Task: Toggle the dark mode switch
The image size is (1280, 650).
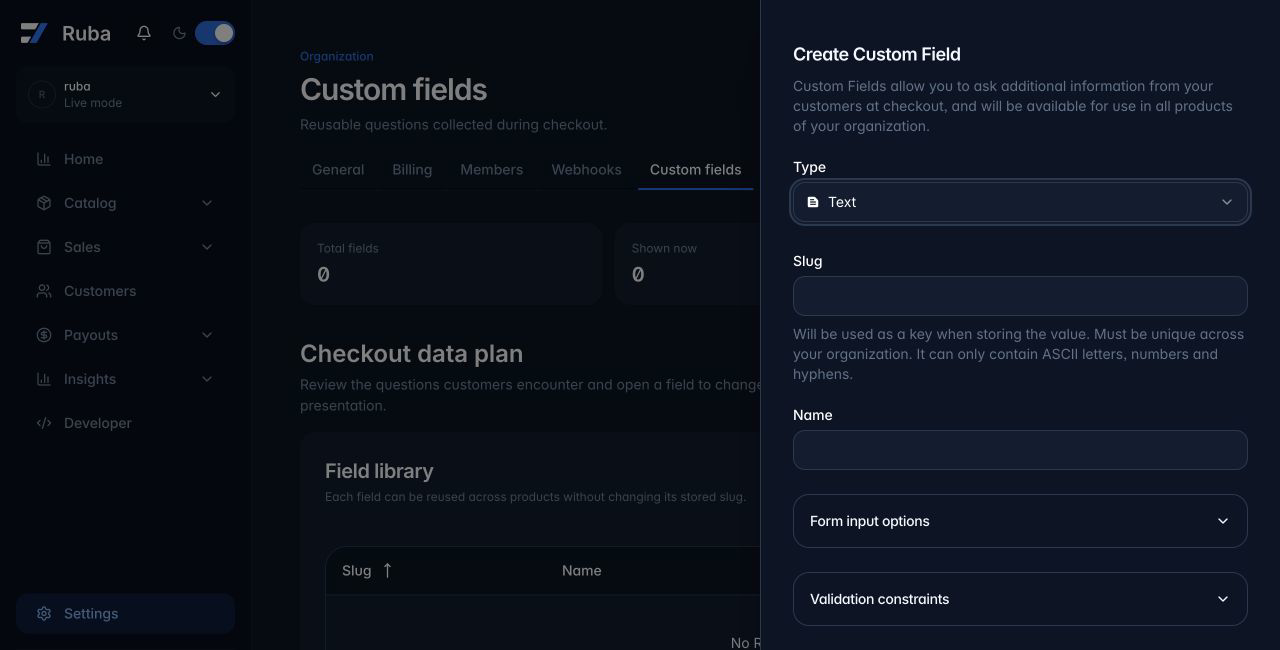Action: coord(215,33)
